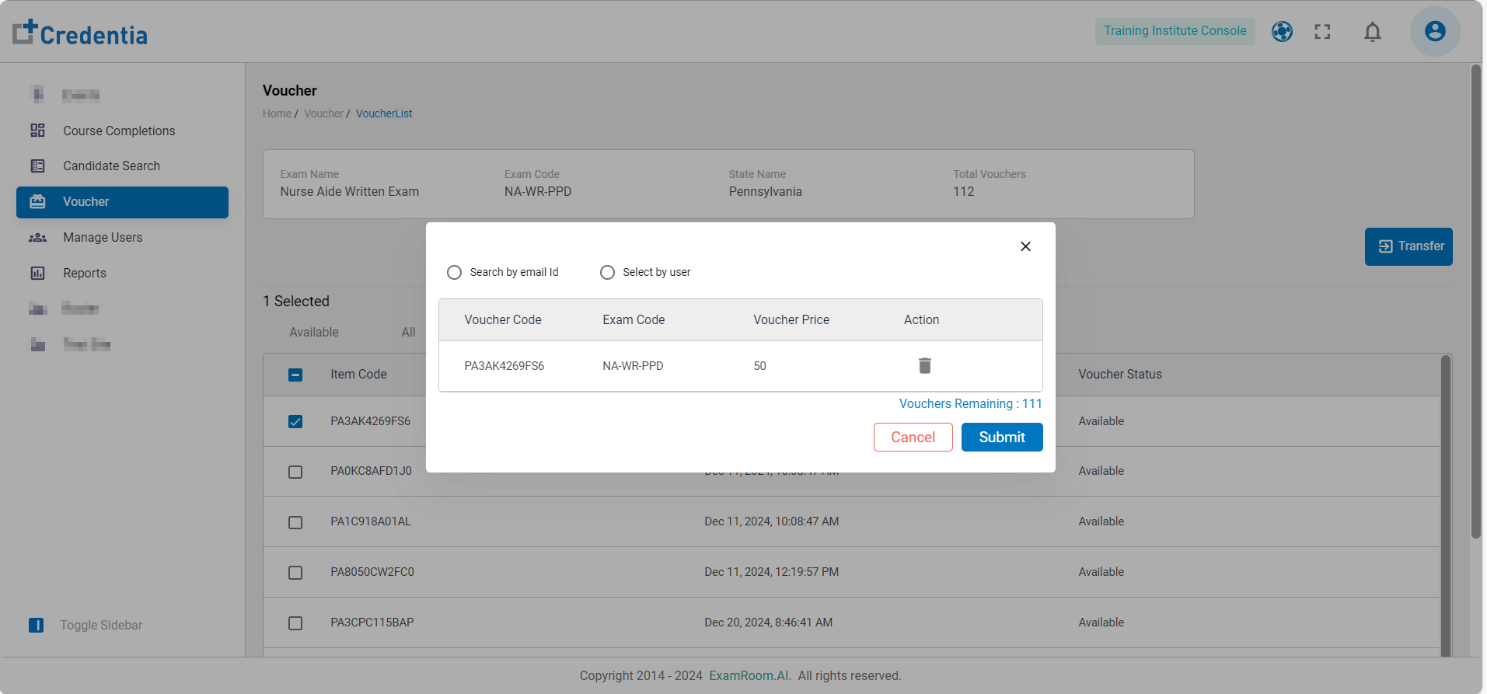Click item code PA3CPC115BAP
1487x694 pixels.
372,622
